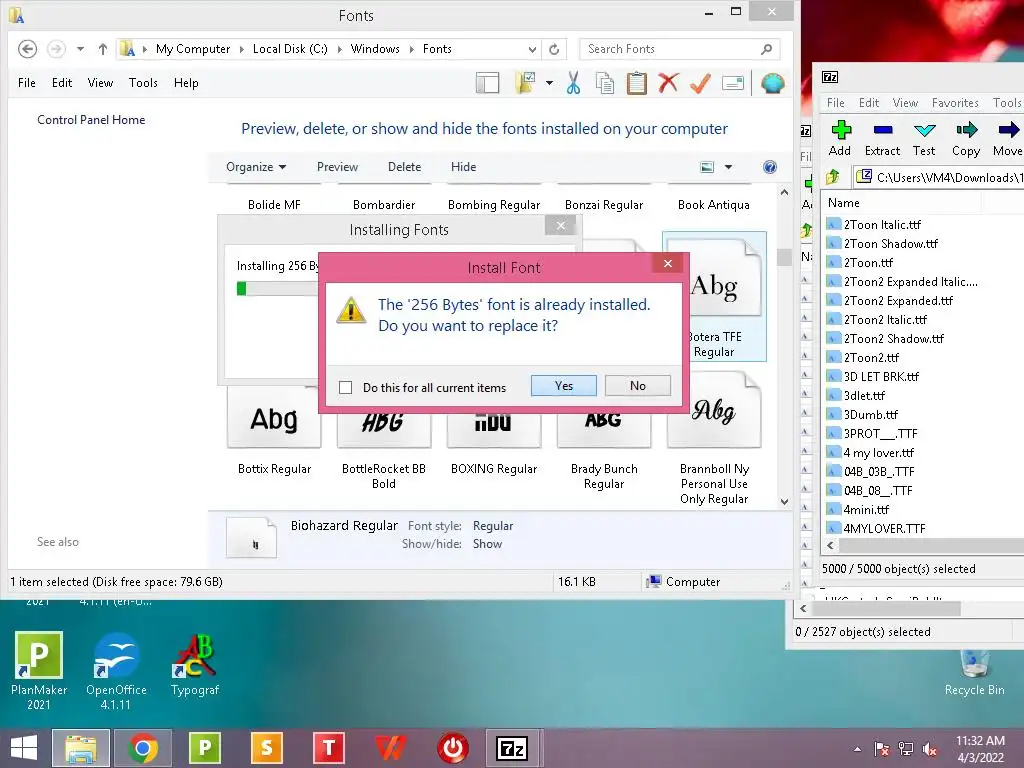
Task: Click the search magnifier icon in Search Fonts
Action: 767,49
